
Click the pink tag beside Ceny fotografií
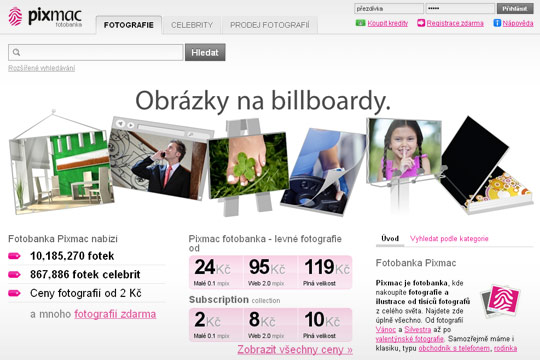tap(14, 293)
